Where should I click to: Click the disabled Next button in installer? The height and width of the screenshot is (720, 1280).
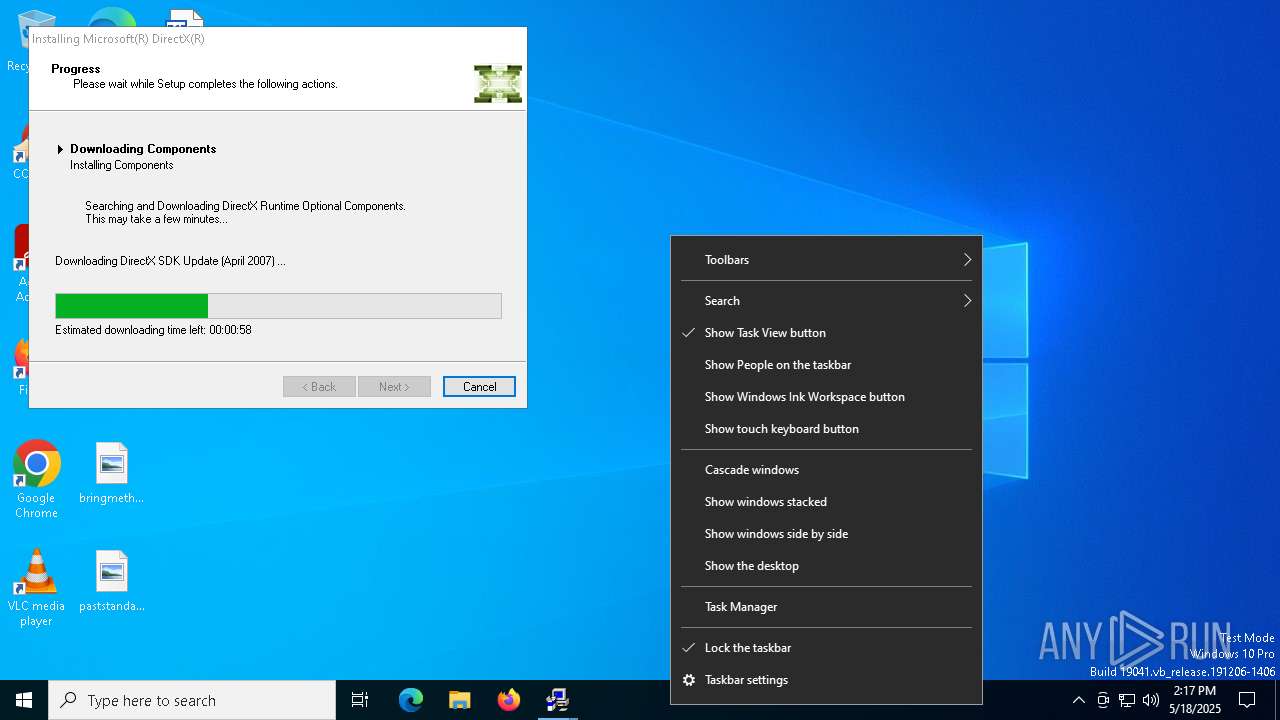394,387
